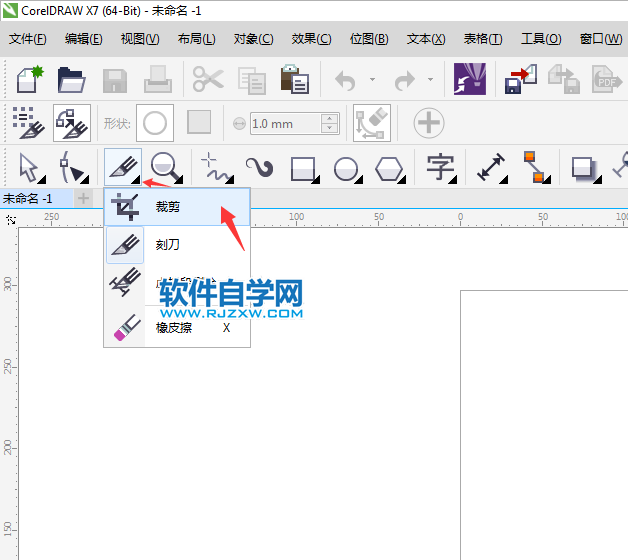Screen dimensions: 628x560
Task: Click the ruler origin corner icon
Action: pos(10,219)
